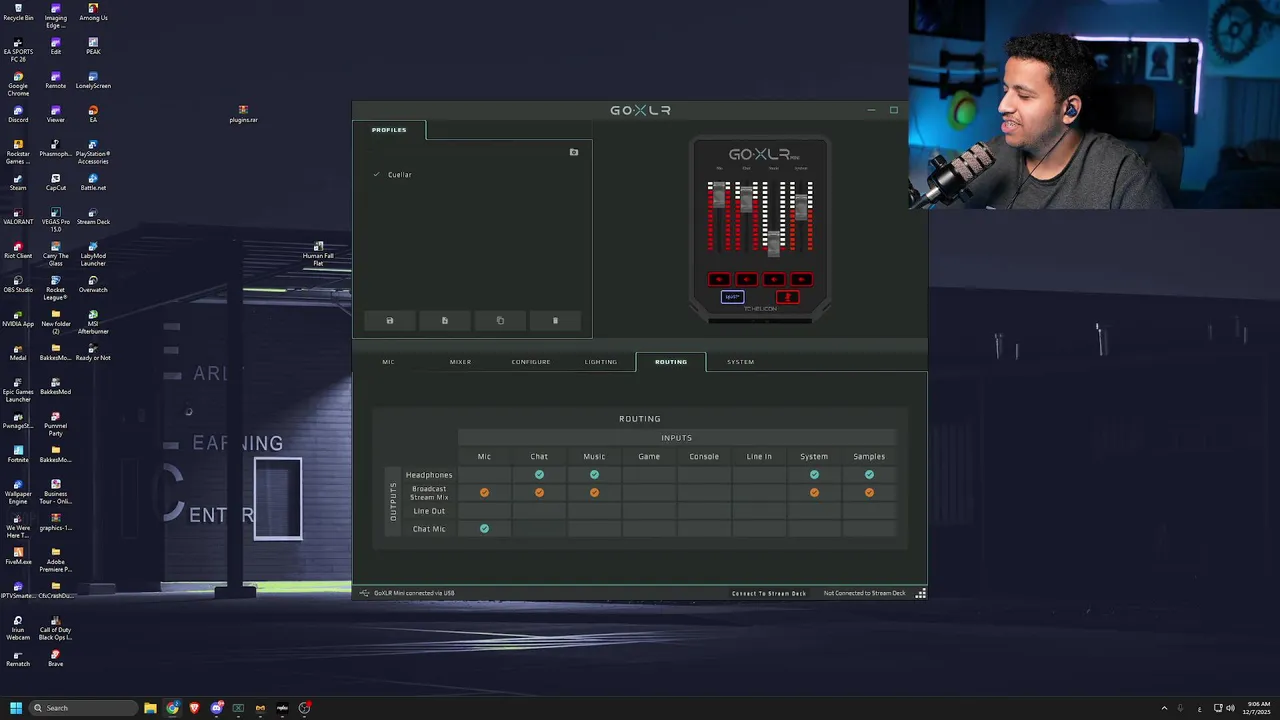This screenshot has height=720, width=1280.
Task: Select the plugins.rar file on desktop
Action: (243, 114)
